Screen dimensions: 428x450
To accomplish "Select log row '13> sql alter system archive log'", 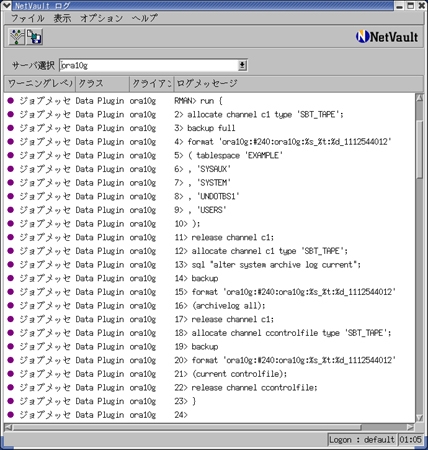I will [210, 265].
